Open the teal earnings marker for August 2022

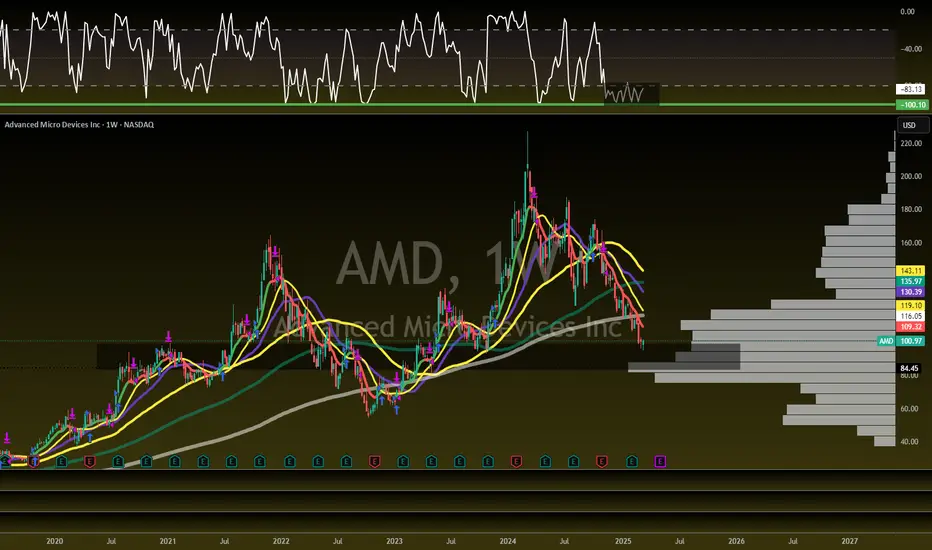pyautogui.click(x=347, y=461)
